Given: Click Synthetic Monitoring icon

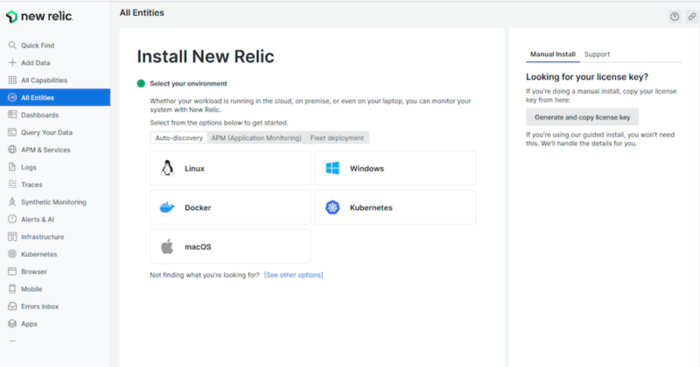Looking at the screenshot, I should 12,202.
